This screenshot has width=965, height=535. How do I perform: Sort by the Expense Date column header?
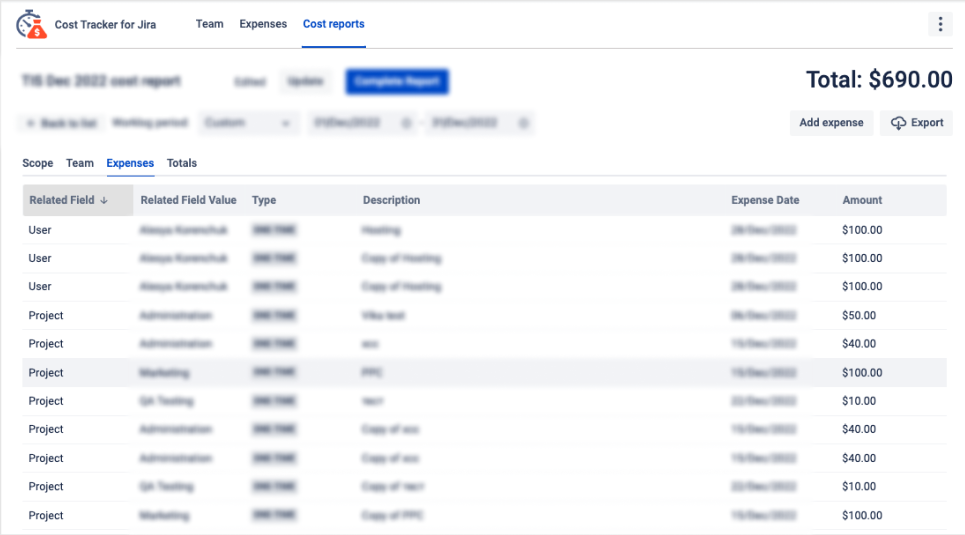765,200
